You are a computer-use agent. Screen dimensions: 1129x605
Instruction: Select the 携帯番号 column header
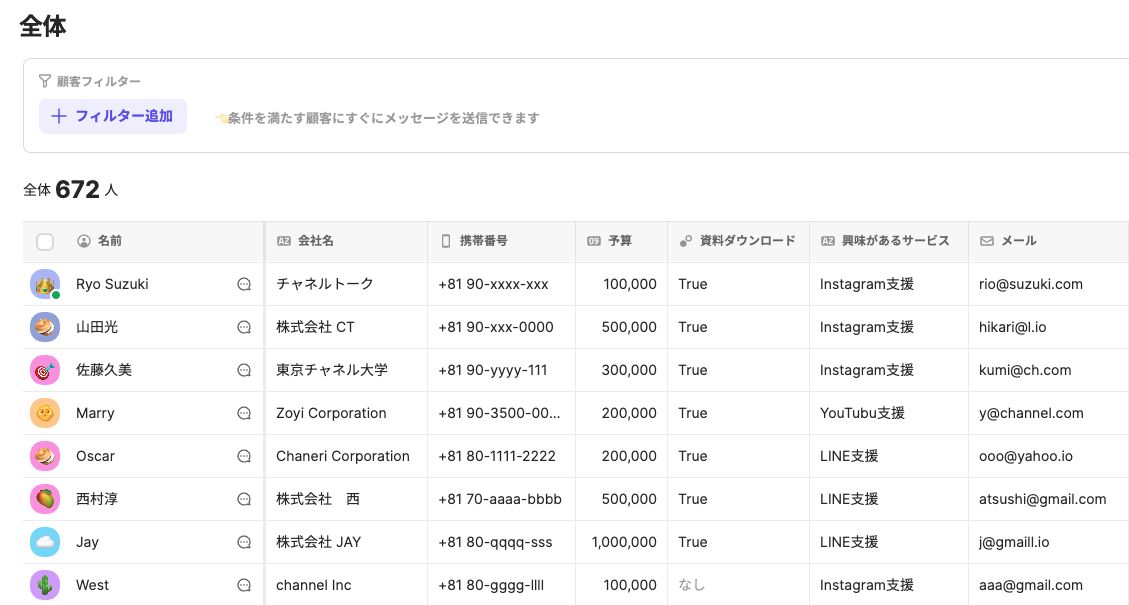483,241
